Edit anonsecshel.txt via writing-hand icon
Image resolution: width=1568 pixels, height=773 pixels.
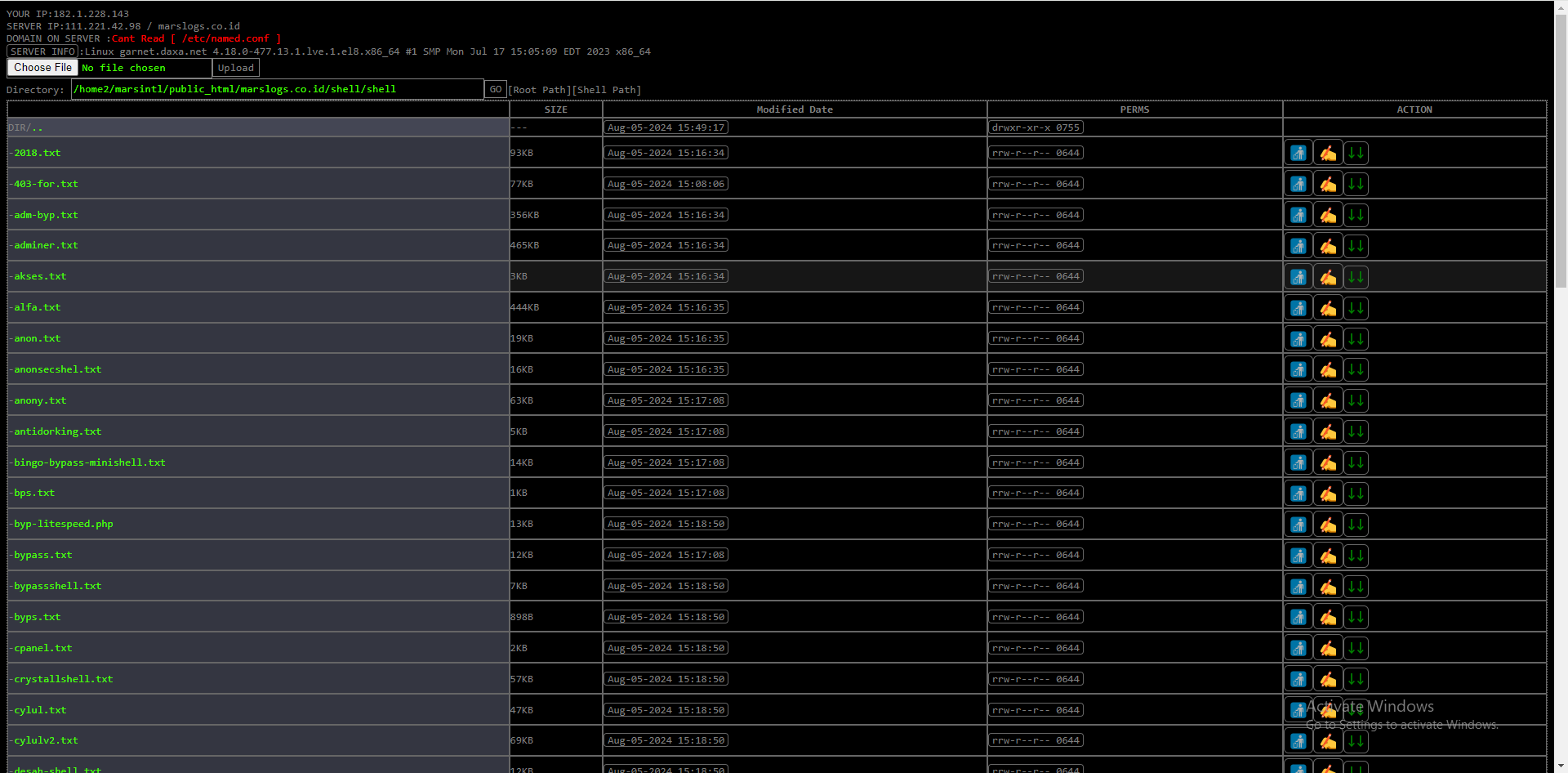coord(1328,369)
